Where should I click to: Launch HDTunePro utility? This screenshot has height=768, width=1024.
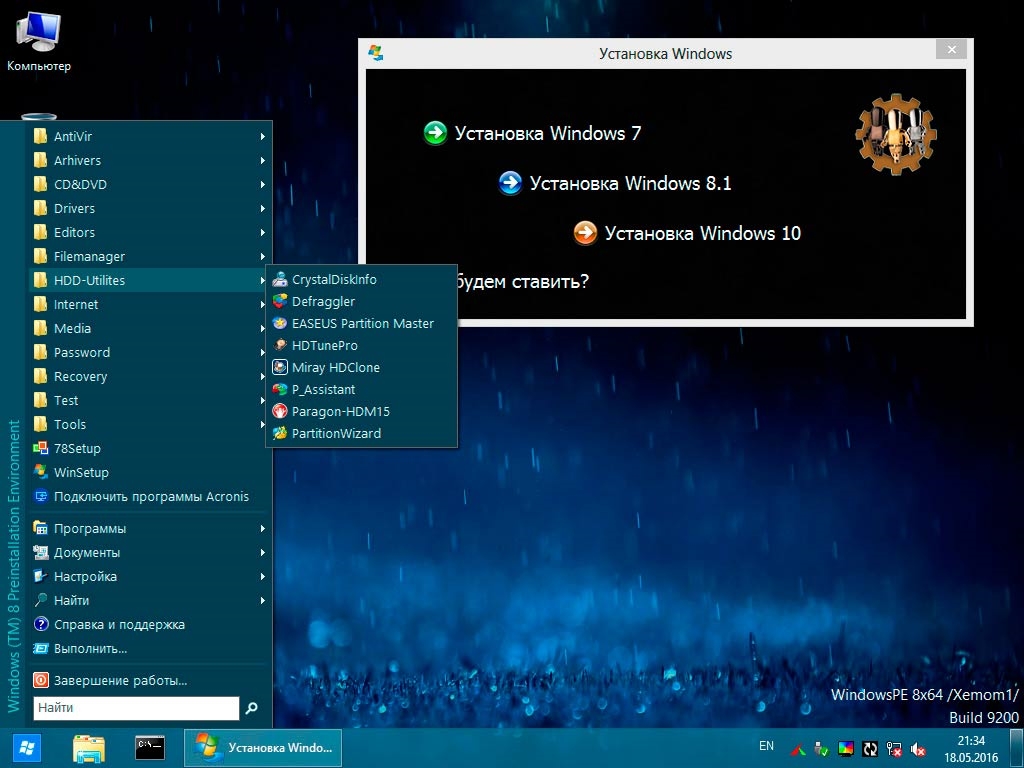[x=361, y=345]
